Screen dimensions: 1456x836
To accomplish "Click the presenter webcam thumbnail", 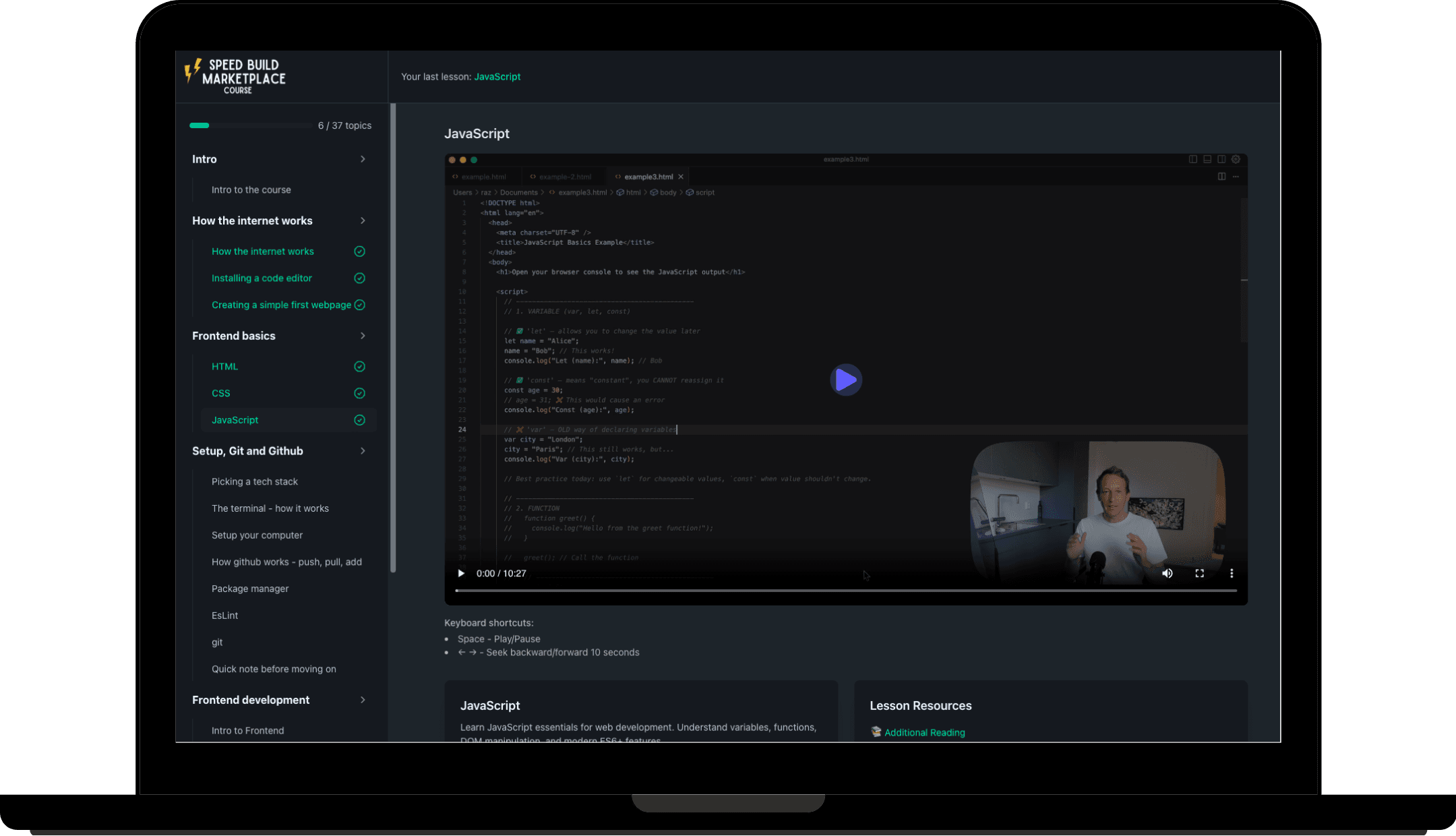I will pyautogui.click(x=1098, y=512).
